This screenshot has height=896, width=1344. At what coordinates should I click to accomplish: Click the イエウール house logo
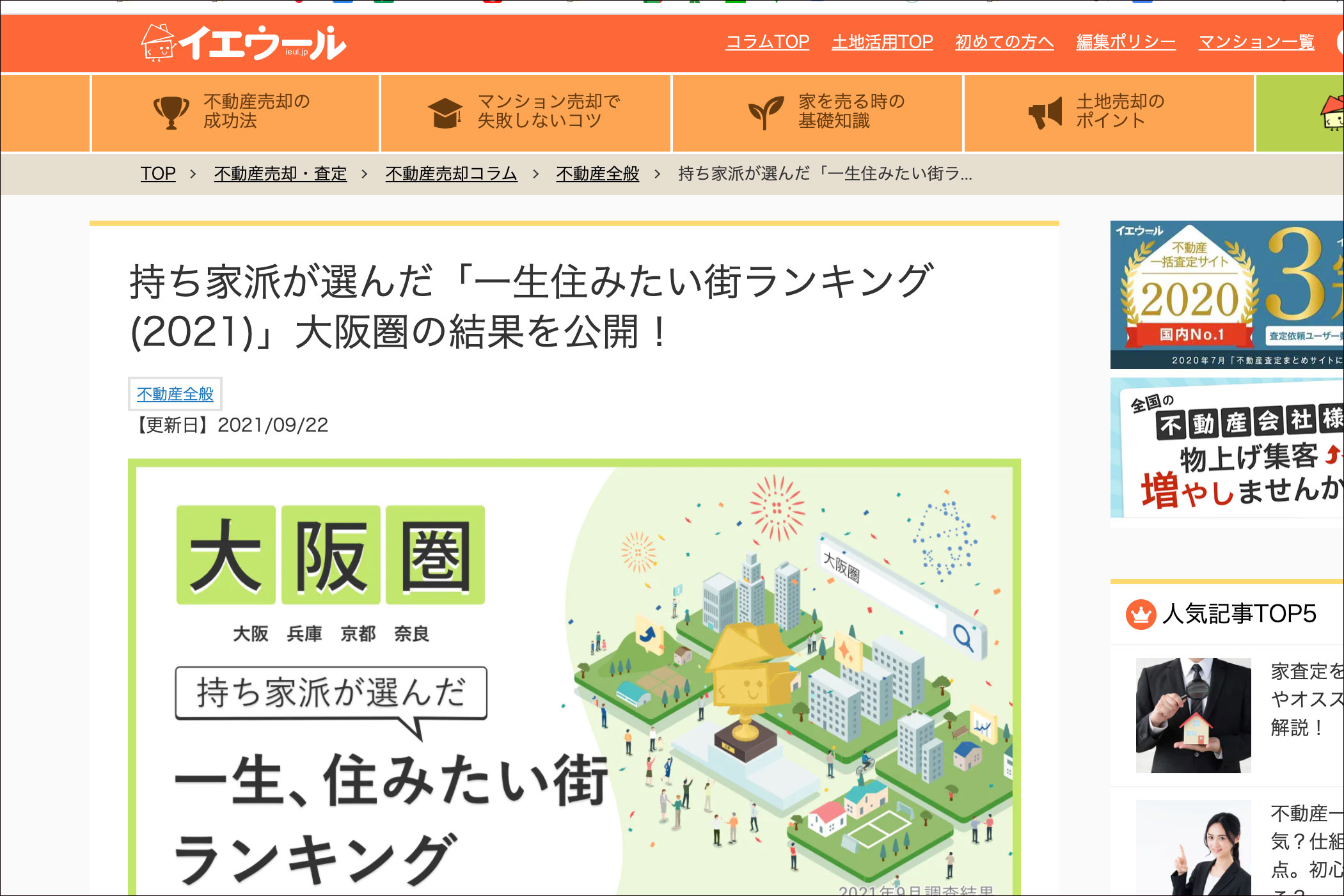click(x=243, y=43)
